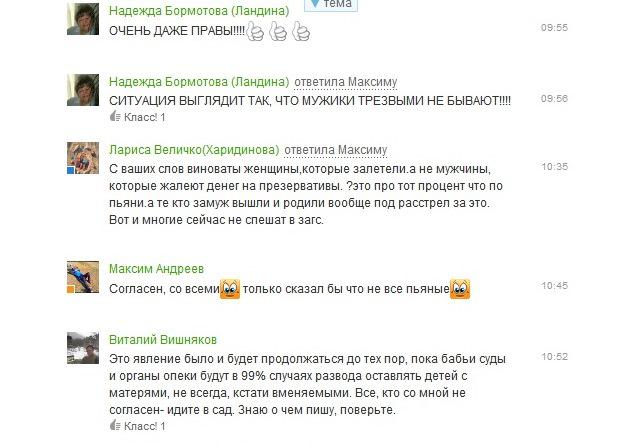
Task: Open Надежда Бормотова (Ландина) profile from first comment
Action: pos(199,10)
